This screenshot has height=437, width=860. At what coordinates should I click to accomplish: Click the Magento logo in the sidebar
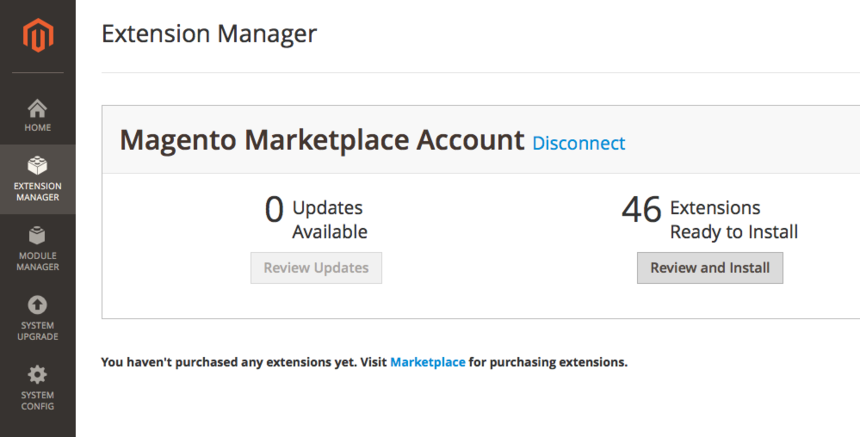37,36
